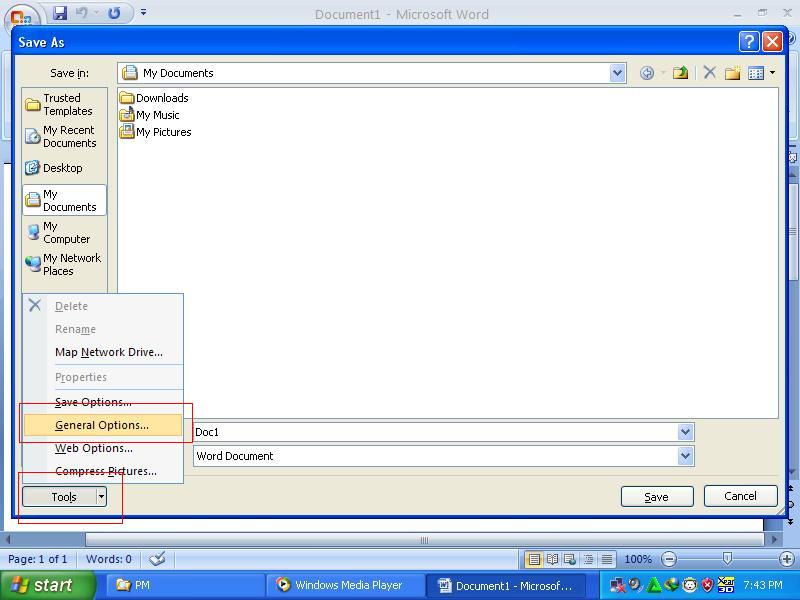Click the Save as type Word Document box
This screenshot has height=600, width=800.
435,456
